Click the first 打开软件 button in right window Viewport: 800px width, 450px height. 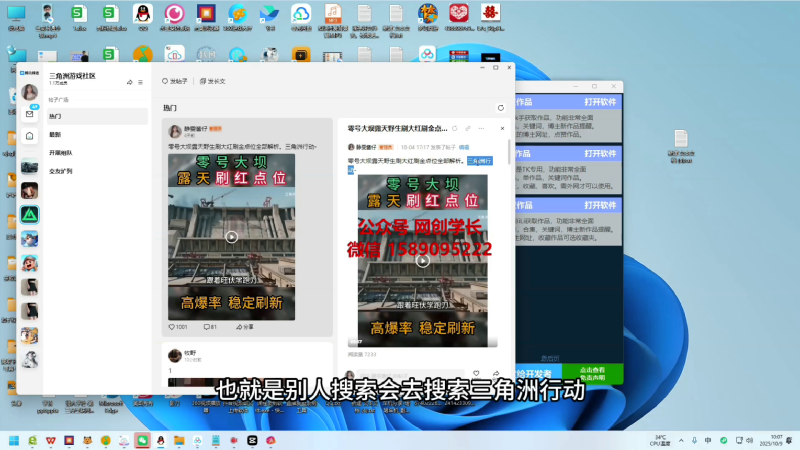click(600, 102)
